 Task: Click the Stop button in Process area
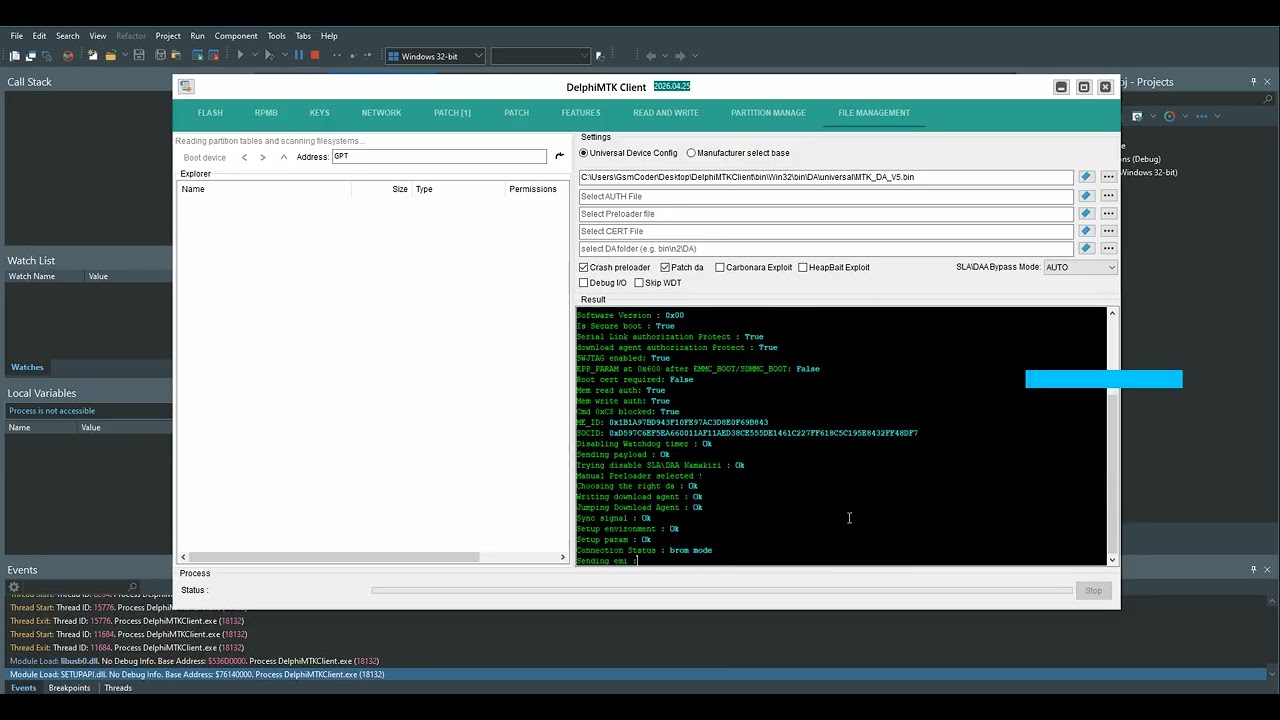pos(1093,591)
